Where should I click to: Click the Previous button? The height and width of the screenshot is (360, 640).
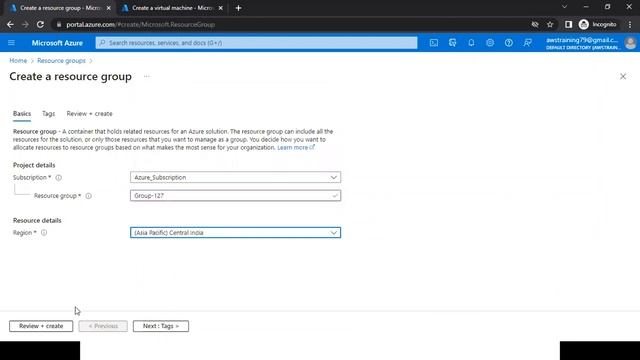103,326
